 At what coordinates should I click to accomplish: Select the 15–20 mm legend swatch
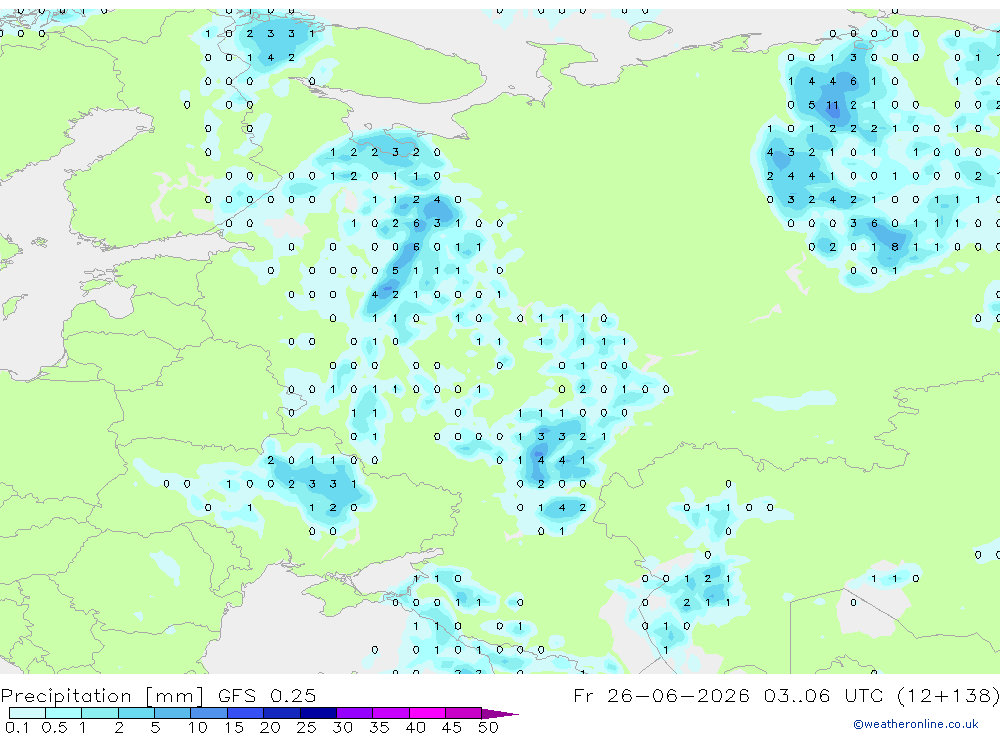click(245, 713)
